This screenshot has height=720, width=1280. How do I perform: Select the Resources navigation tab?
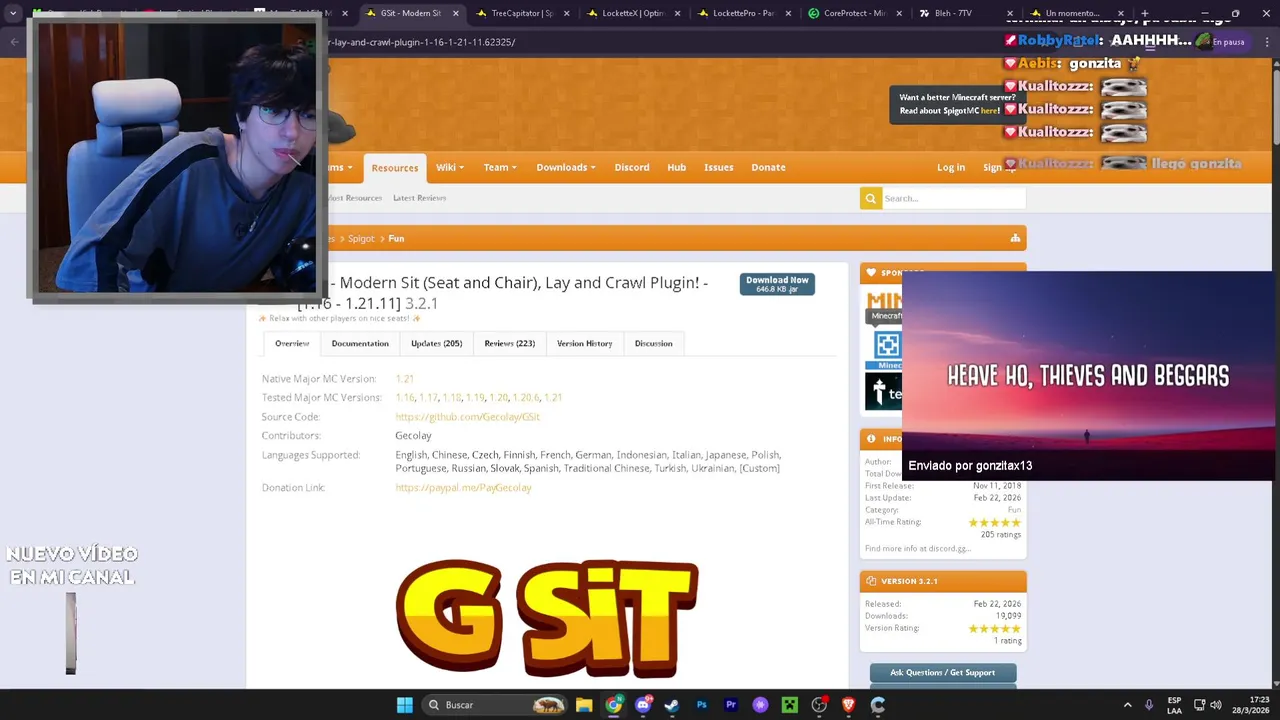point(395,168)
